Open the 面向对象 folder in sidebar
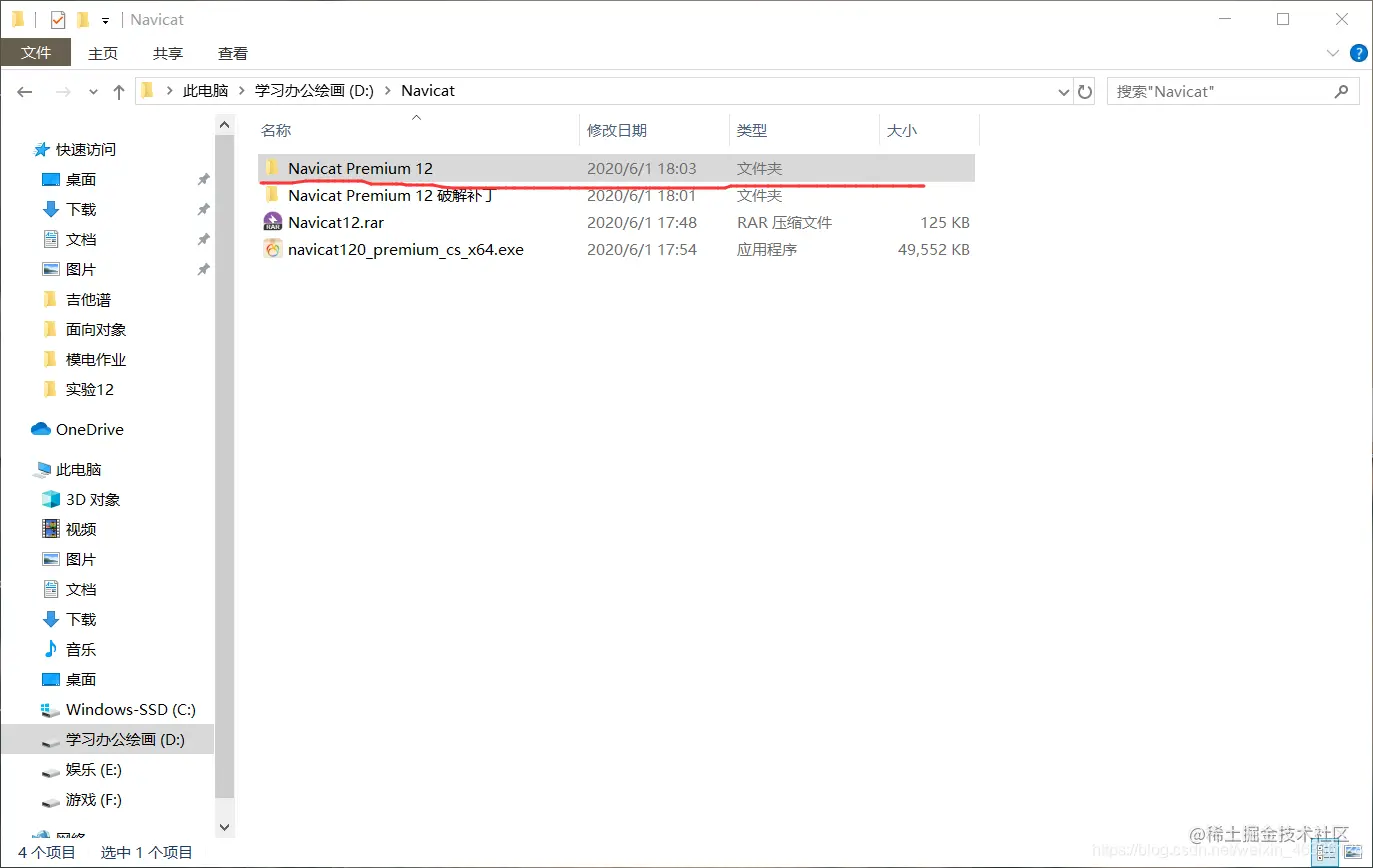 click(x=95, y=330)
